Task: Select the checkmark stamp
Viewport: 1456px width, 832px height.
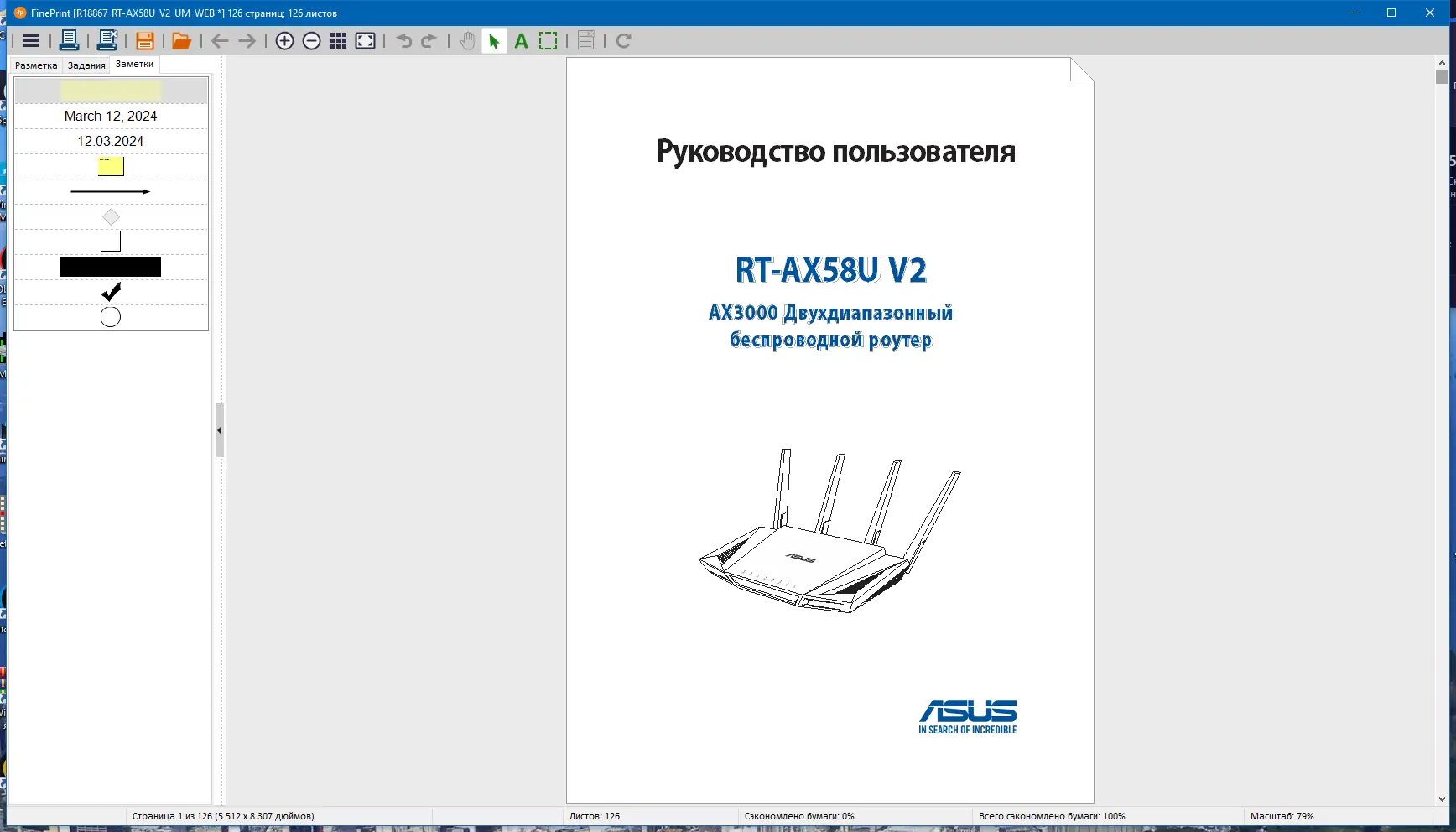Action: pos(111,292)
